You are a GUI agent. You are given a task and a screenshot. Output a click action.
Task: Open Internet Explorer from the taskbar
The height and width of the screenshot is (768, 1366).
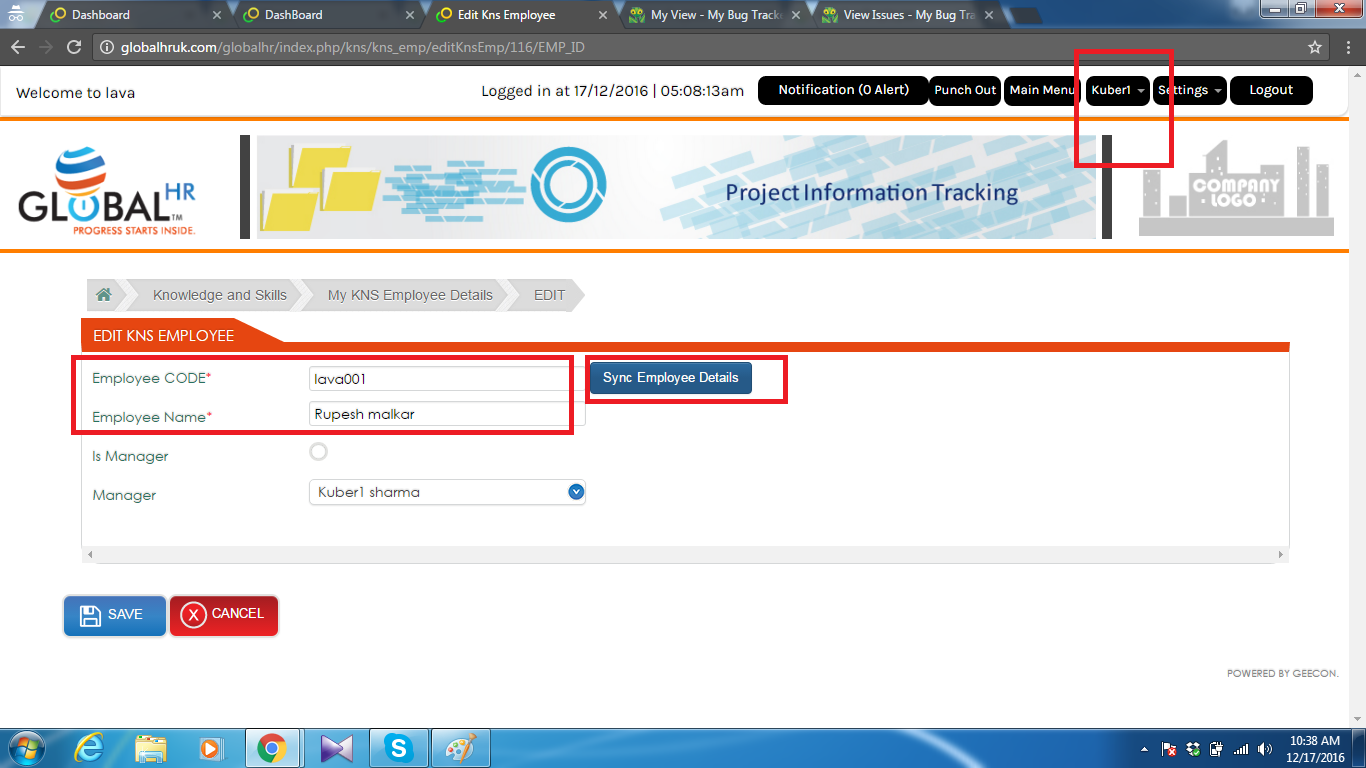[x=90, y=748]
